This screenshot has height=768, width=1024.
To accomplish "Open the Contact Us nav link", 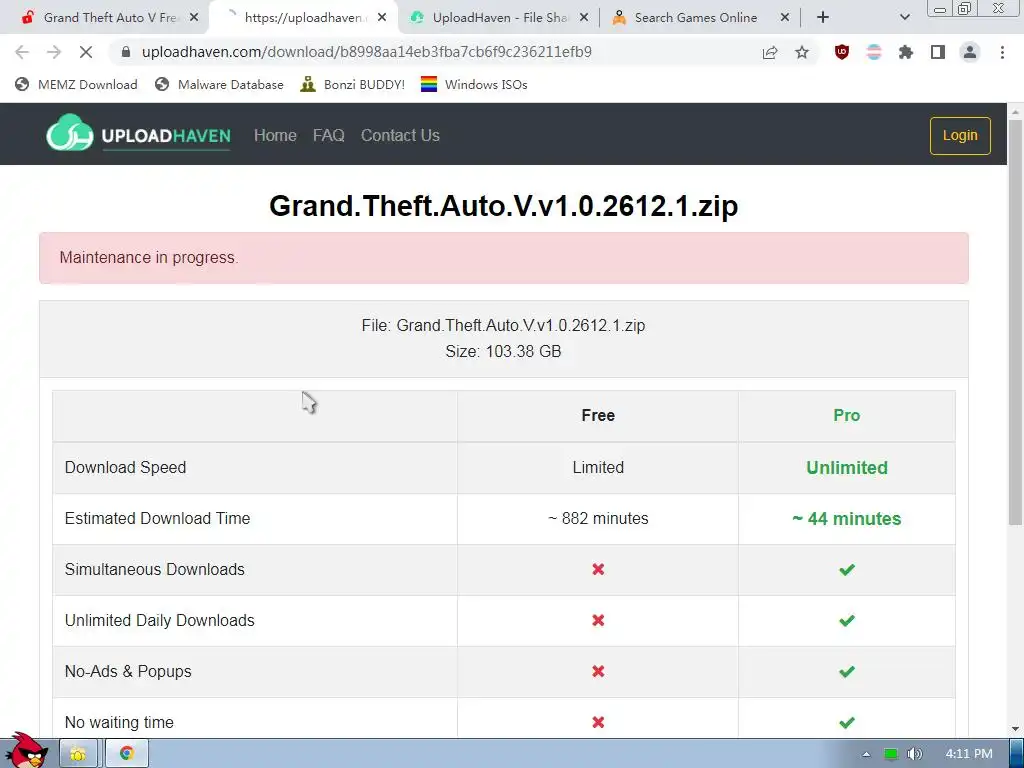I will pos(400,135).
